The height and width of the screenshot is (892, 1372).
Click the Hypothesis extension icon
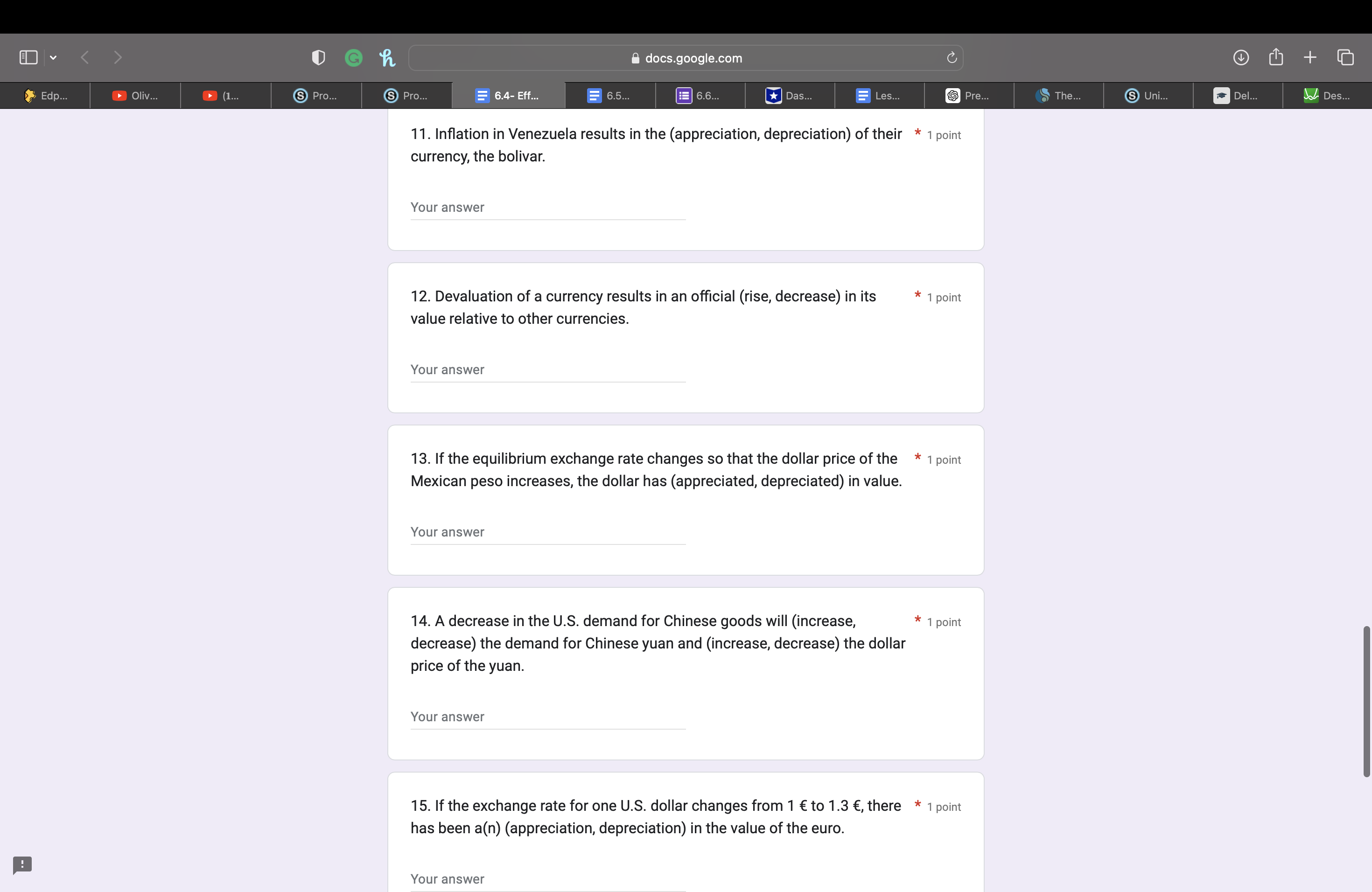pyautogui.click(x=387, y=58)
